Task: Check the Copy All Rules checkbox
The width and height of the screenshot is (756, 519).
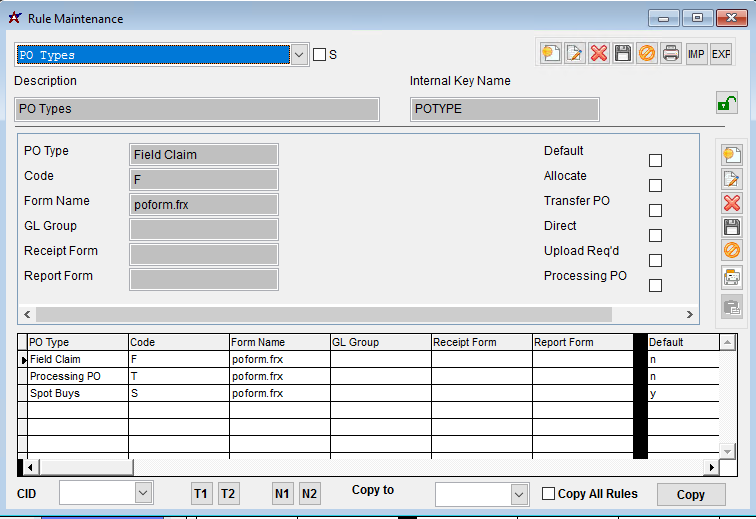Action: point(548,494)
